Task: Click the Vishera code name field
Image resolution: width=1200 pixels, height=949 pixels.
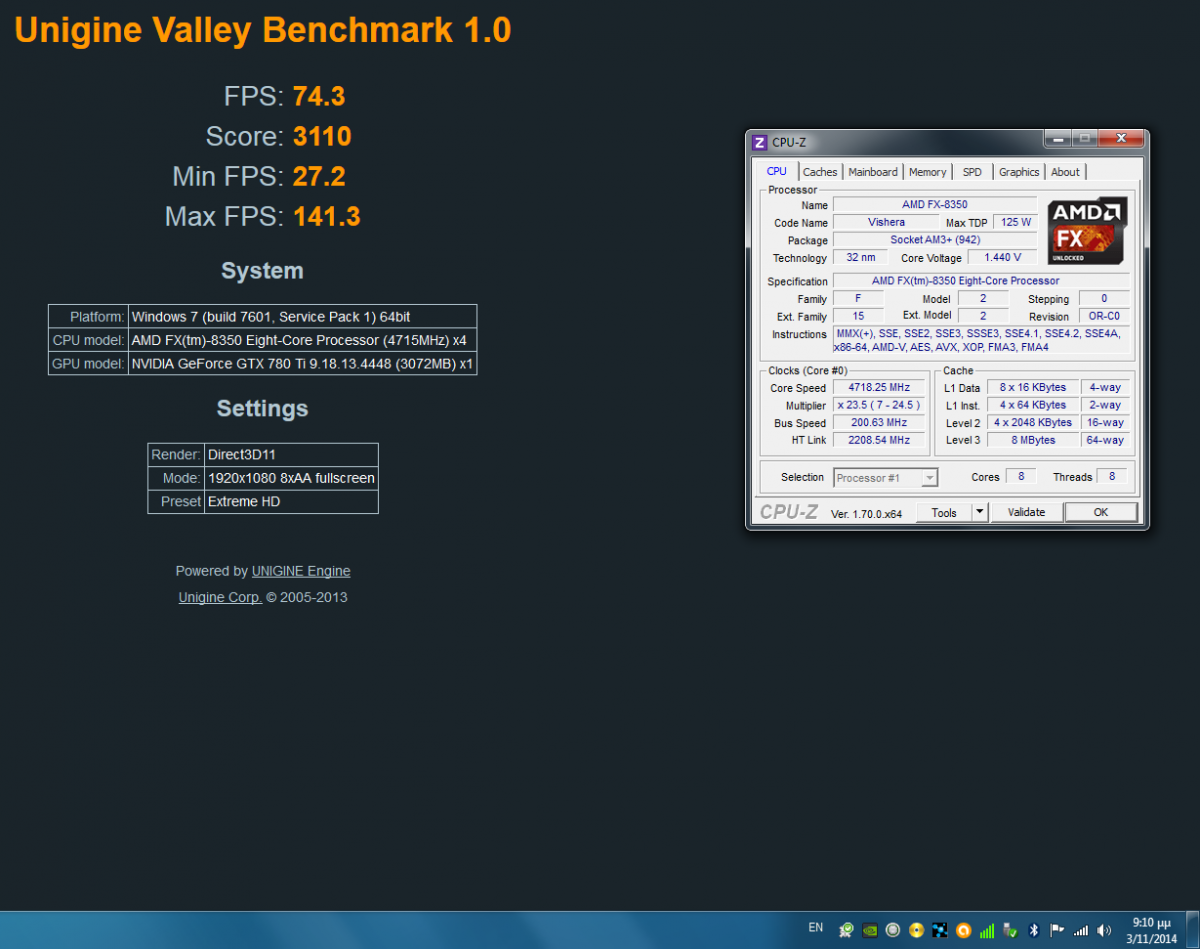Action: click(x=886, y=222)
